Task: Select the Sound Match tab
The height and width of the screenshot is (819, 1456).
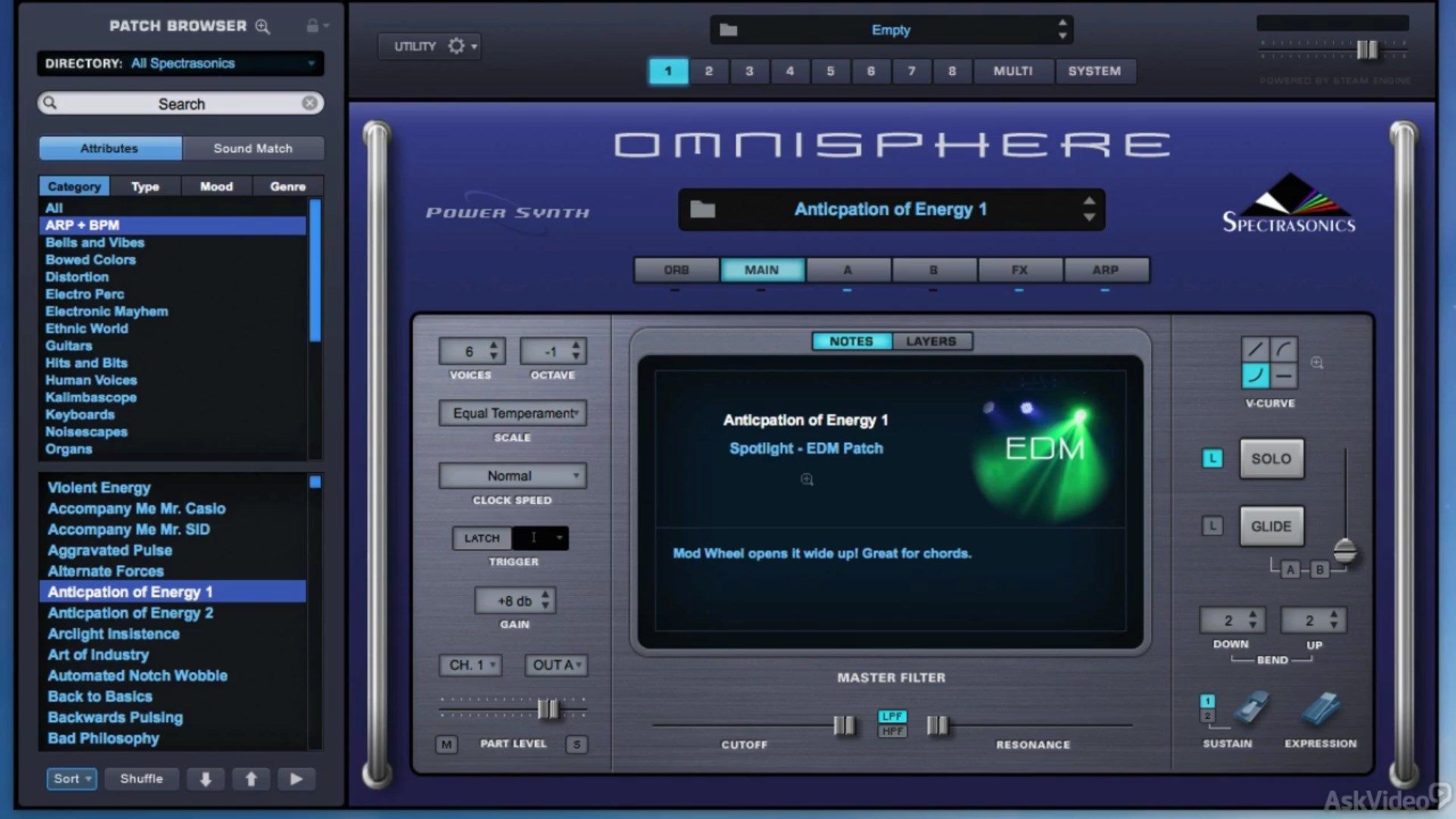Action: (x=253, y=149)
